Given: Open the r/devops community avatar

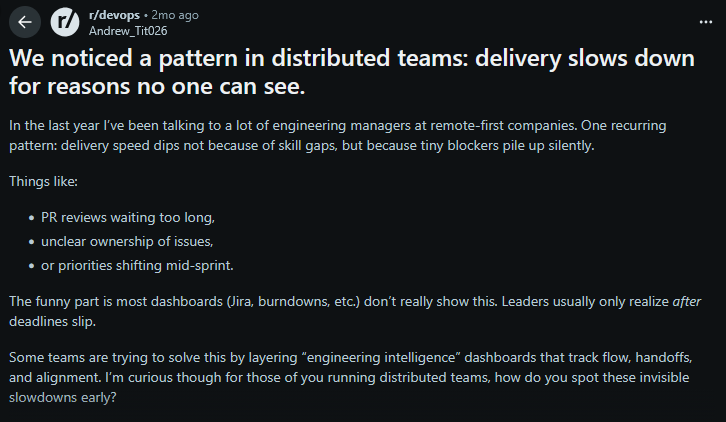Looking at the screenshot, I should 66,21.
